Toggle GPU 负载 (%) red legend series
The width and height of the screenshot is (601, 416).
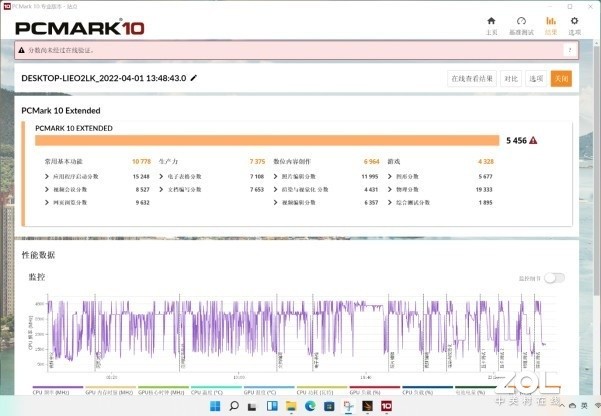click(374, 391)
